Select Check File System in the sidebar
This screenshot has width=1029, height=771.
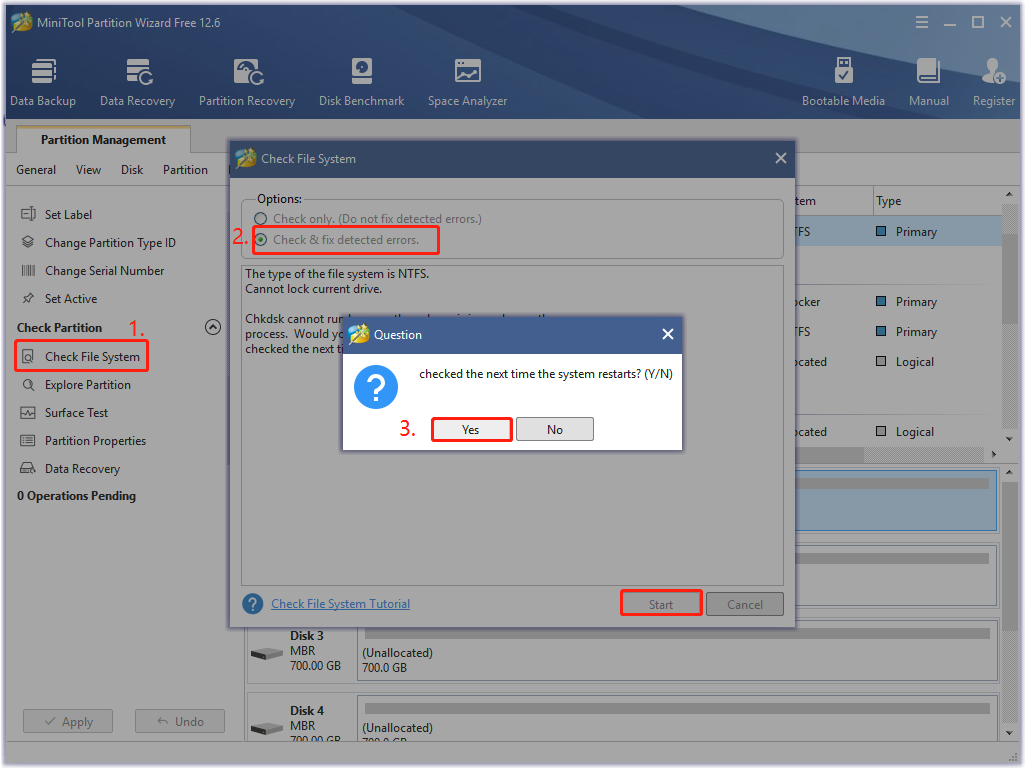(x=82, y=357)
